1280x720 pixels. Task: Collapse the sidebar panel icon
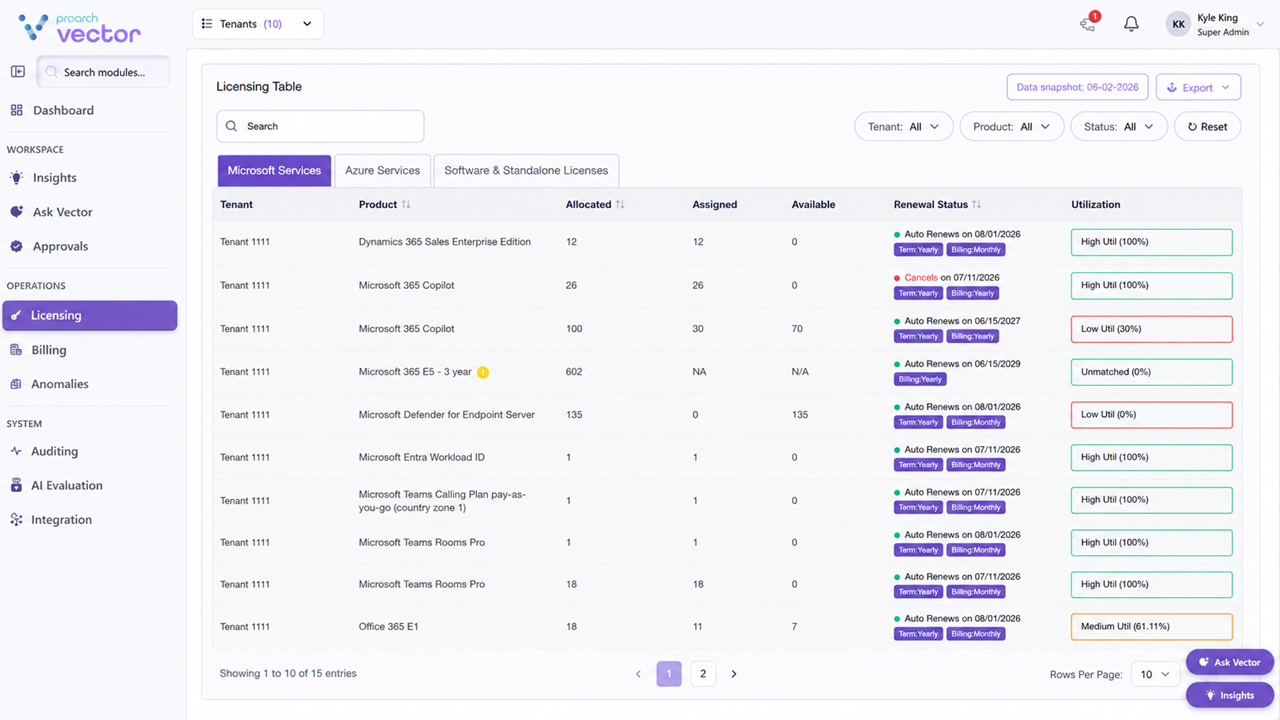point(17,72)
